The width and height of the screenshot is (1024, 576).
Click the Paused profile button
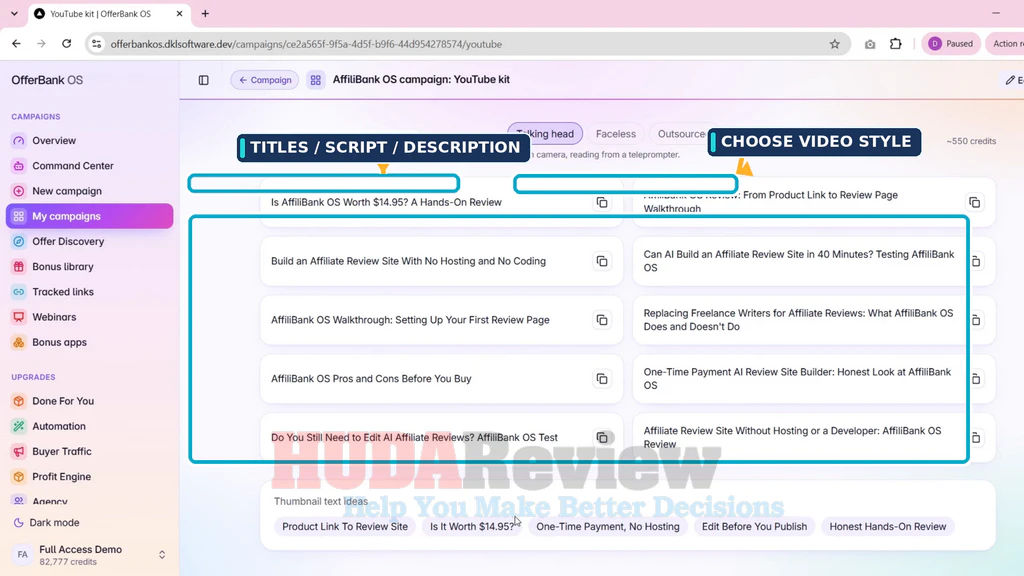pos(951,44)
